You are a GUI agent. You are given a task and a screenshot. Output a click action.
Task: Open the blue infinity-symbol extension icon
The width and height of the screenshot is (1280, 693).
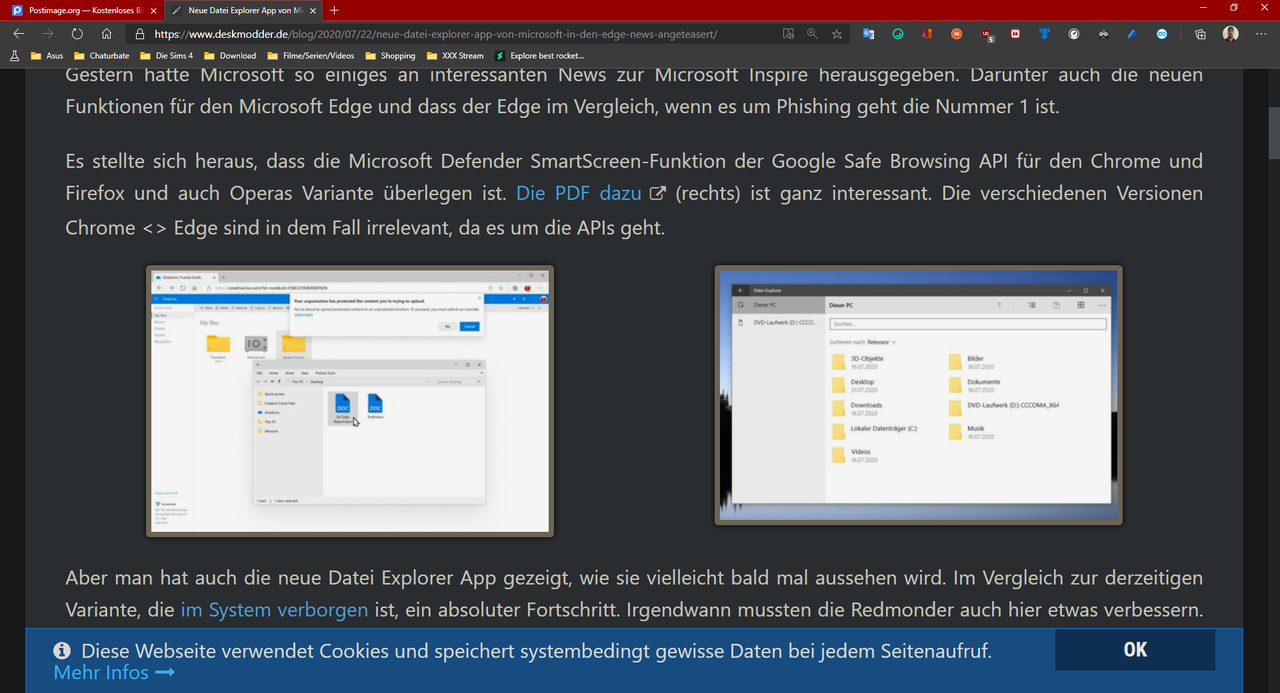point(1162,33)
